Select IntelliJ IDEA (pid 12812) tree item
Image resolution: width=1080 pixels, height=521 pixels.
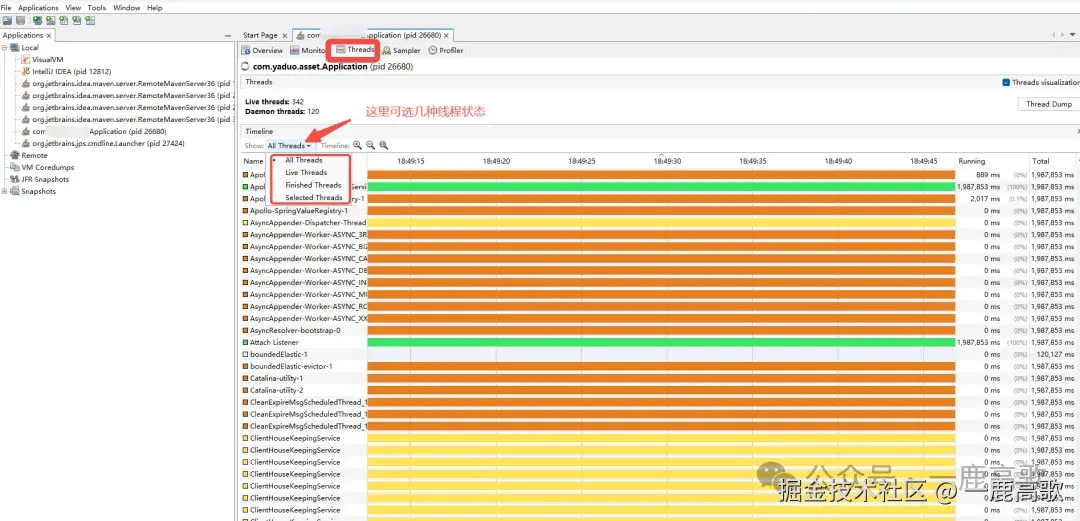tap(72, 72)
